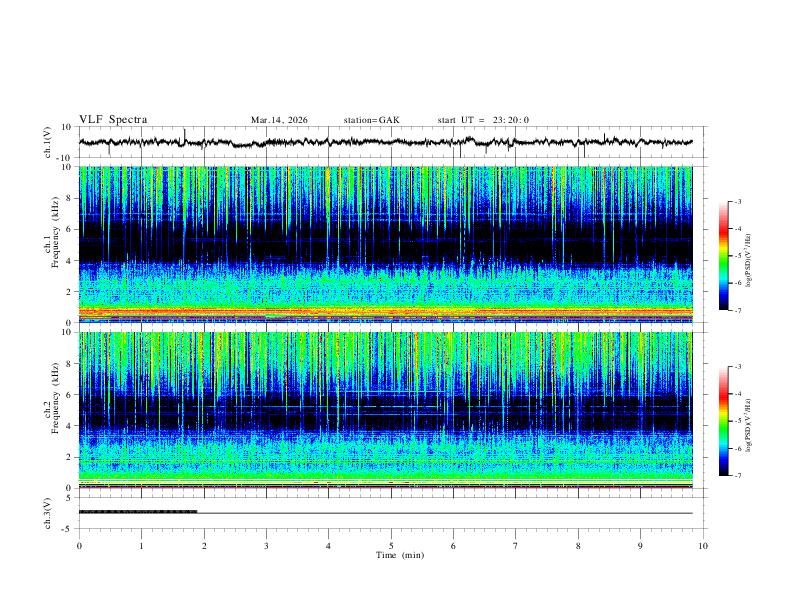The width and height of the screenshot is (792, 612).
Task: Click the 'ch.3(V)' axis label
Action: click(x=48, y=514)
